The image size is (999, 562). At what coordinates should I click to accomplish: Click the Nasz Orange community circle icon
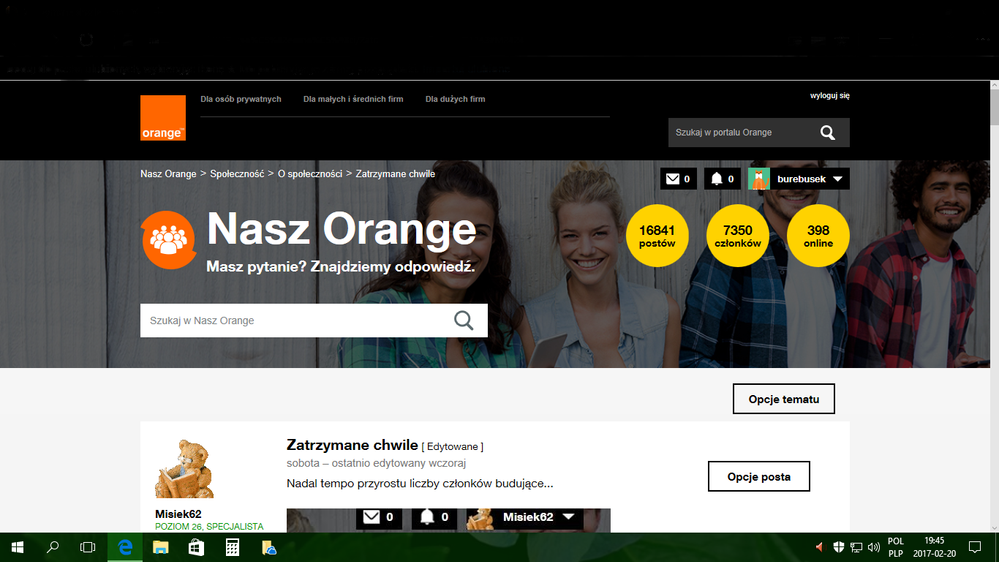[169, 240]
